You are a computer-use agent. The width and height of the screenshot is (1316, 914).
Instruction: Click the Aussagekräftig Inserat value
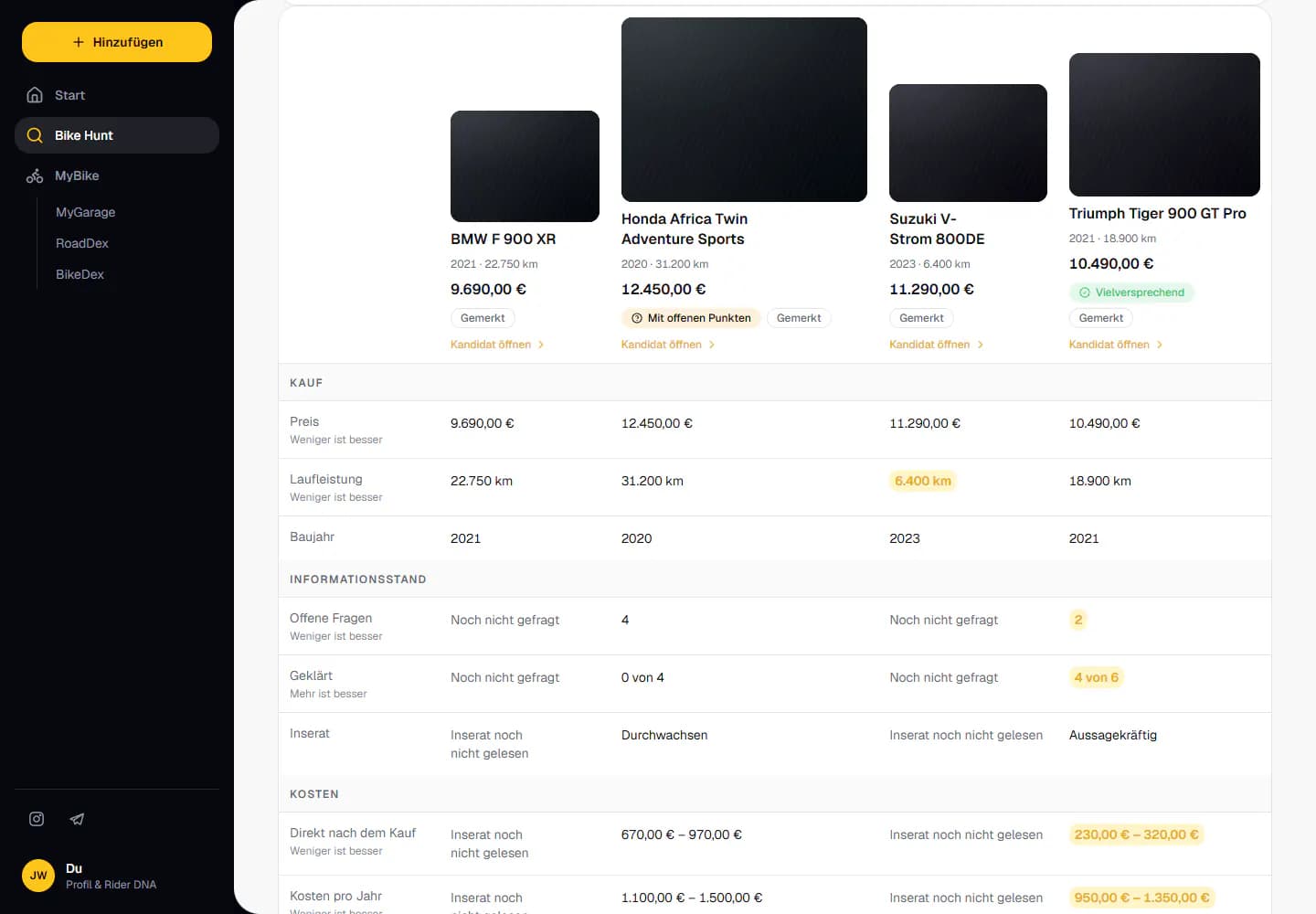[1113, 735]
